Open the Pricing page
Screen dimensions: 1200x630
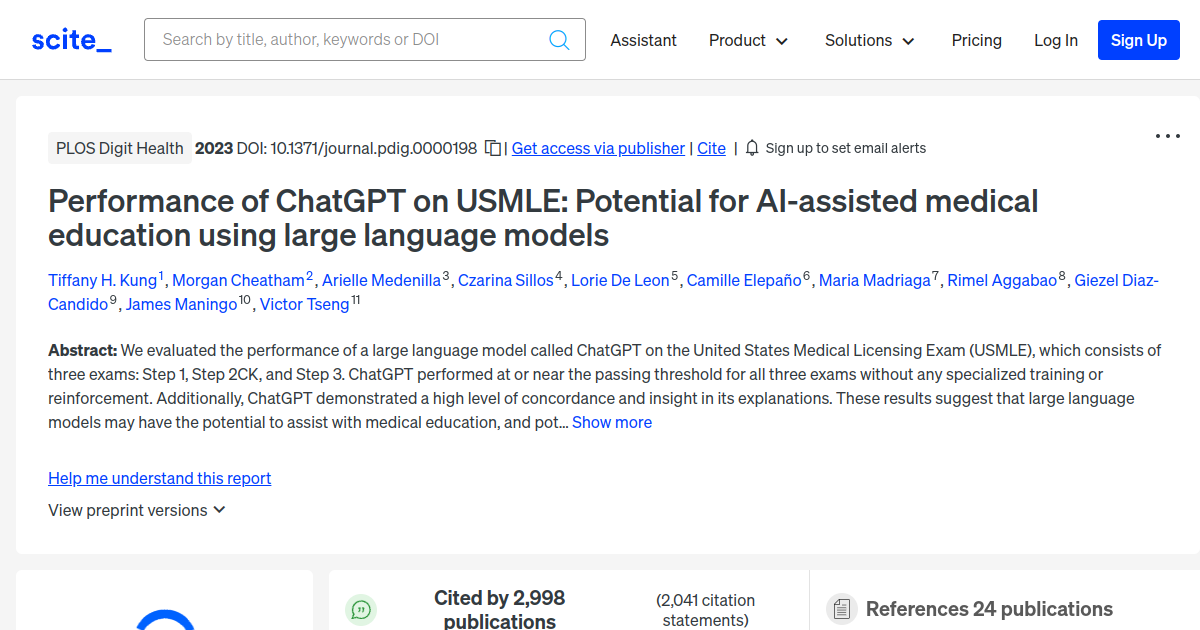[976, 40]
